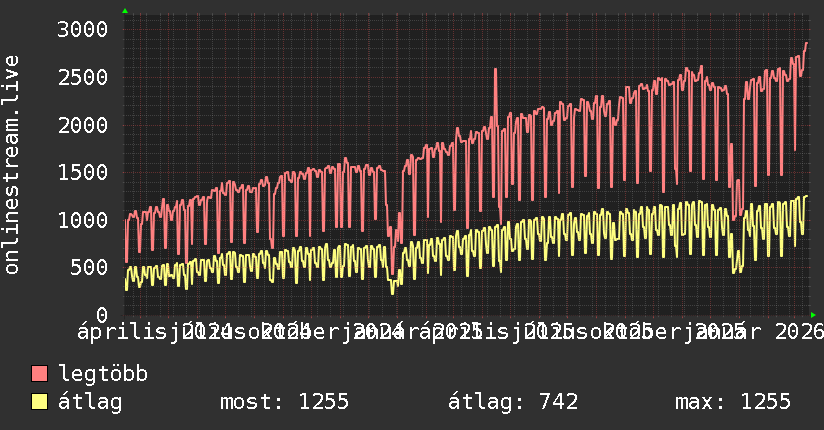Screen dimensions: 824x430
Task: Click the green arrow ending the x-axis
Action: pyautogui.click(x=813, y=315)
